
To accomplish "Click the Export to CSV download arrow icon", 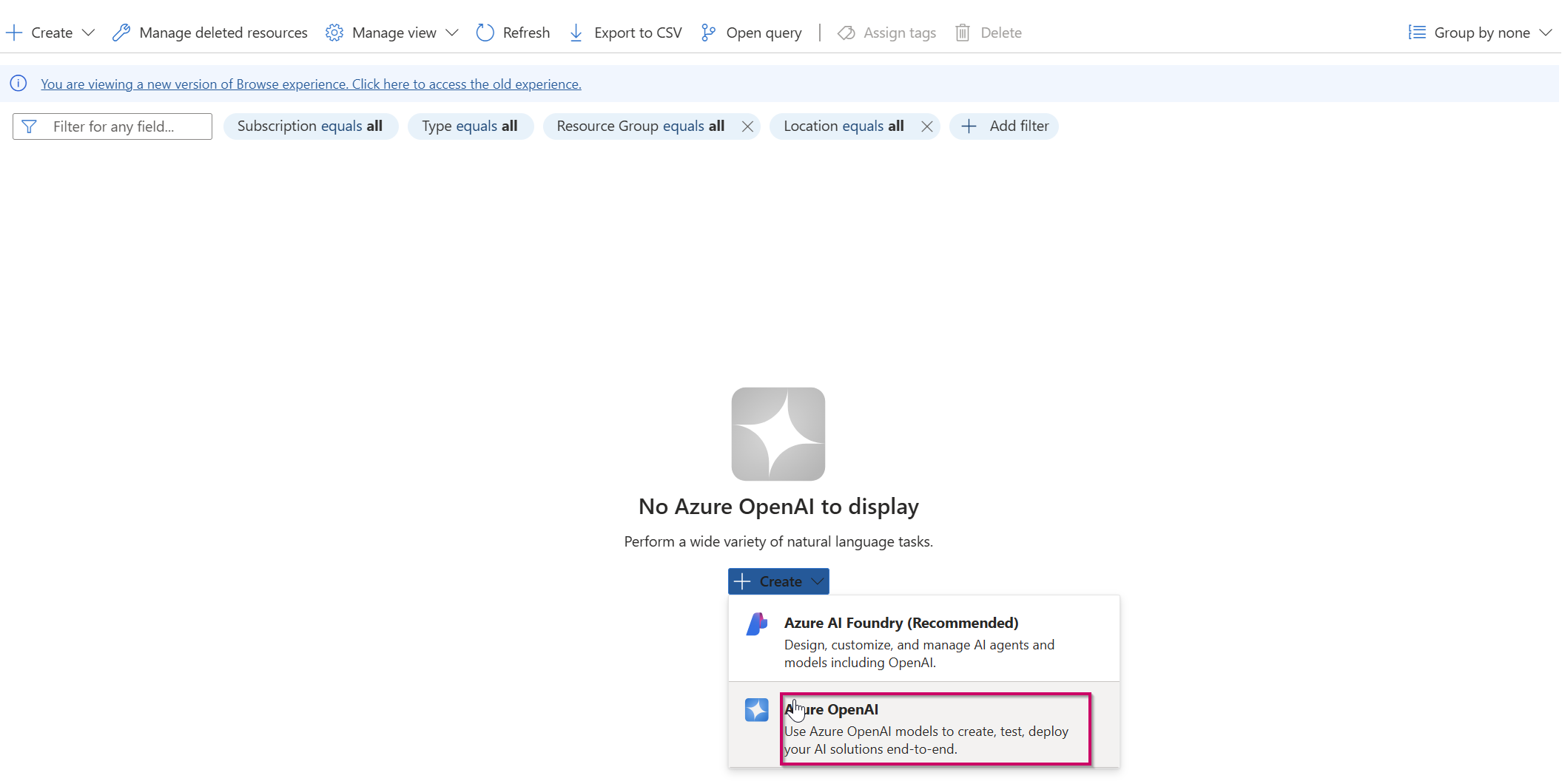I will click(x=576, y=33).
